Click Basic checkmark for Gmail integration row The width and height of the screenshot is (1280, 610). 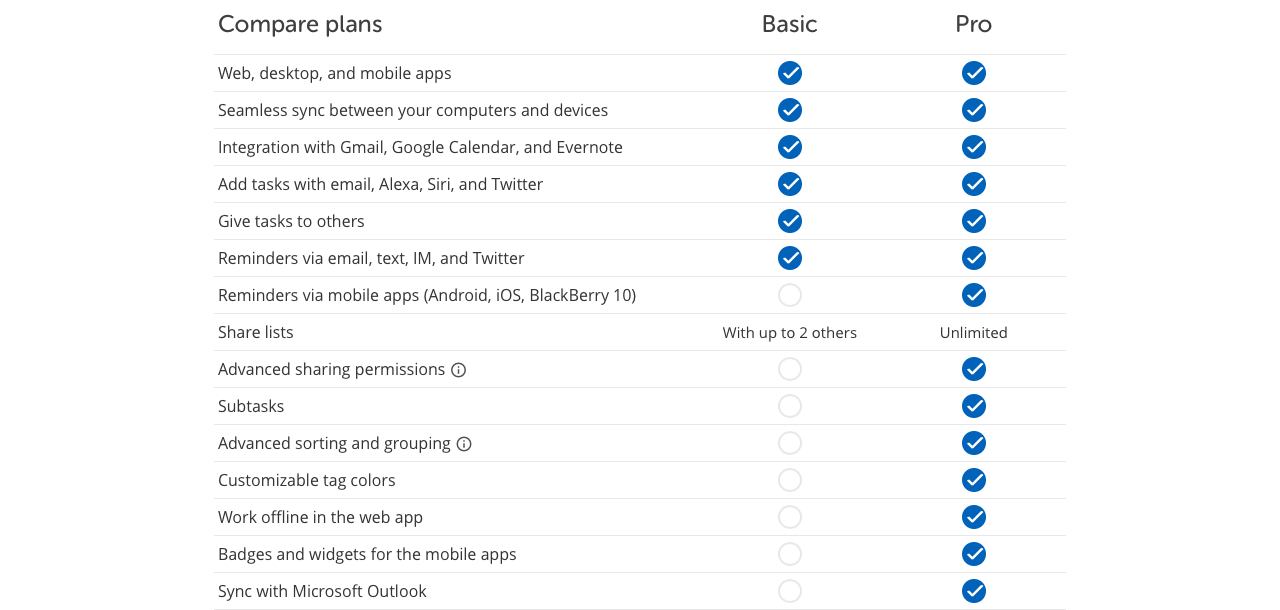point(790,147)
